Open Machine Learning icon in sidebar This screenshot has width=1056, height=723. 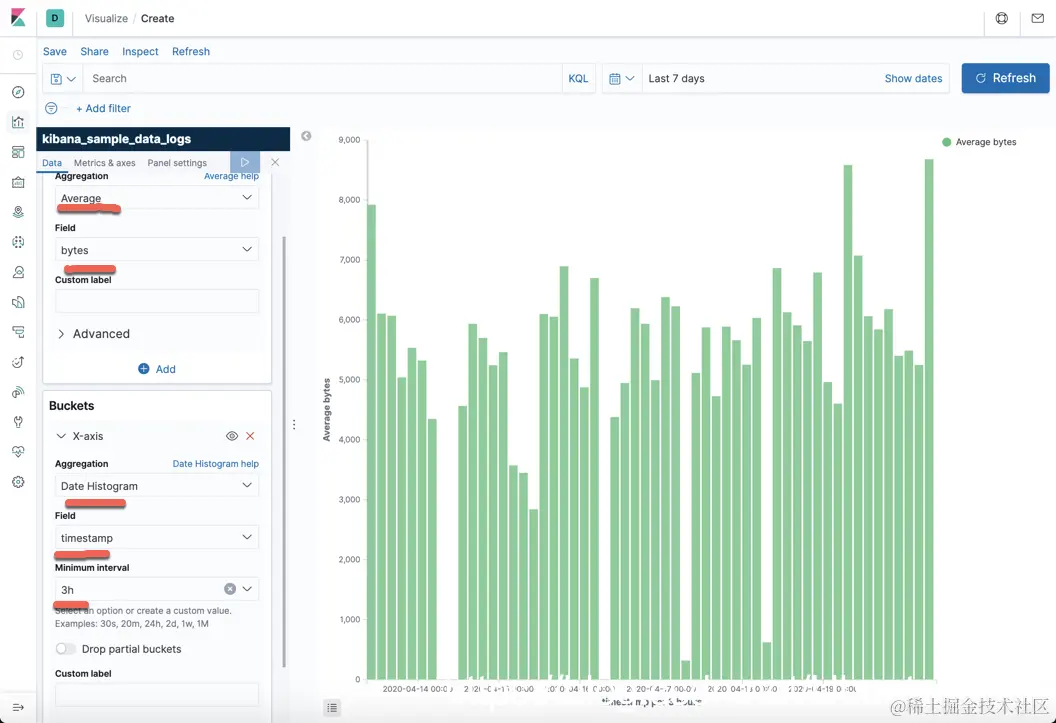[x=18, y=242]
